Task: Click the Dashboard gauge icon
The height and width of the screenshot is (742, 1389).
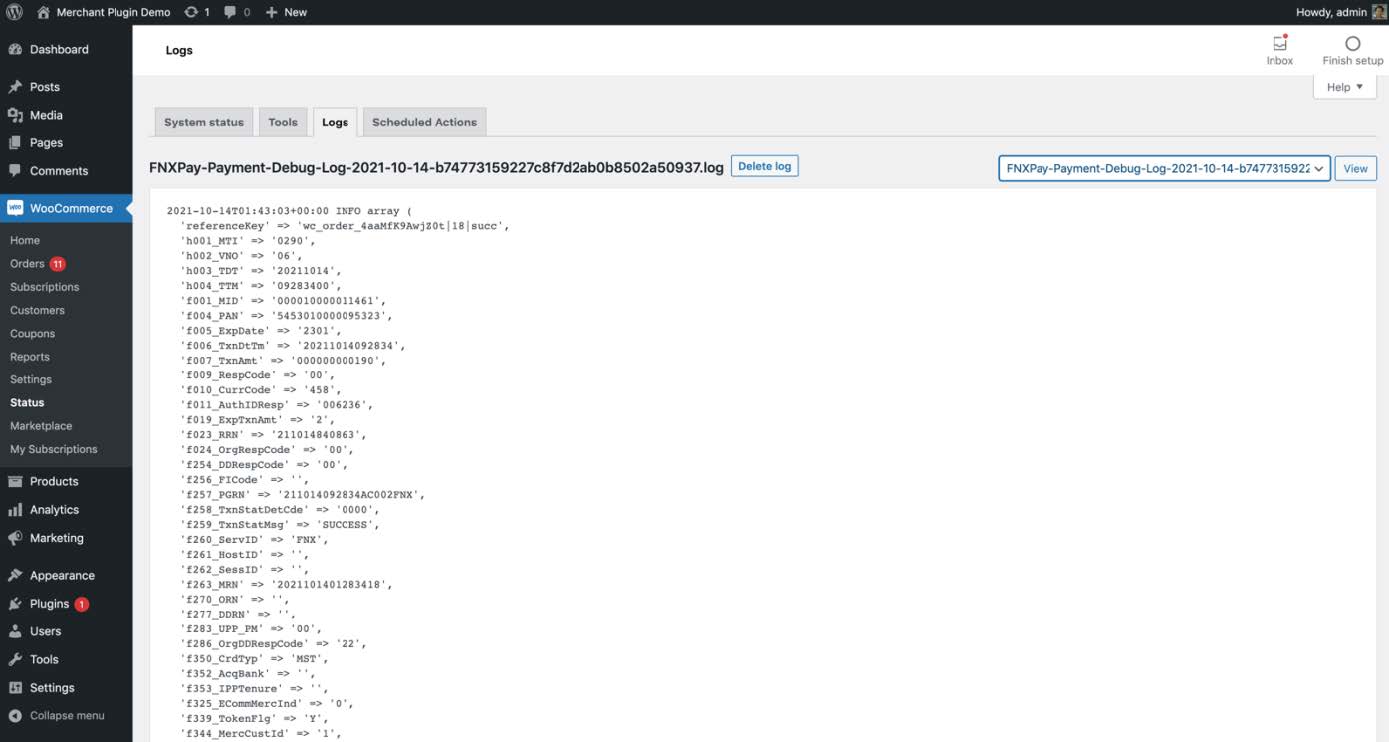Action: tap(15, 49)
